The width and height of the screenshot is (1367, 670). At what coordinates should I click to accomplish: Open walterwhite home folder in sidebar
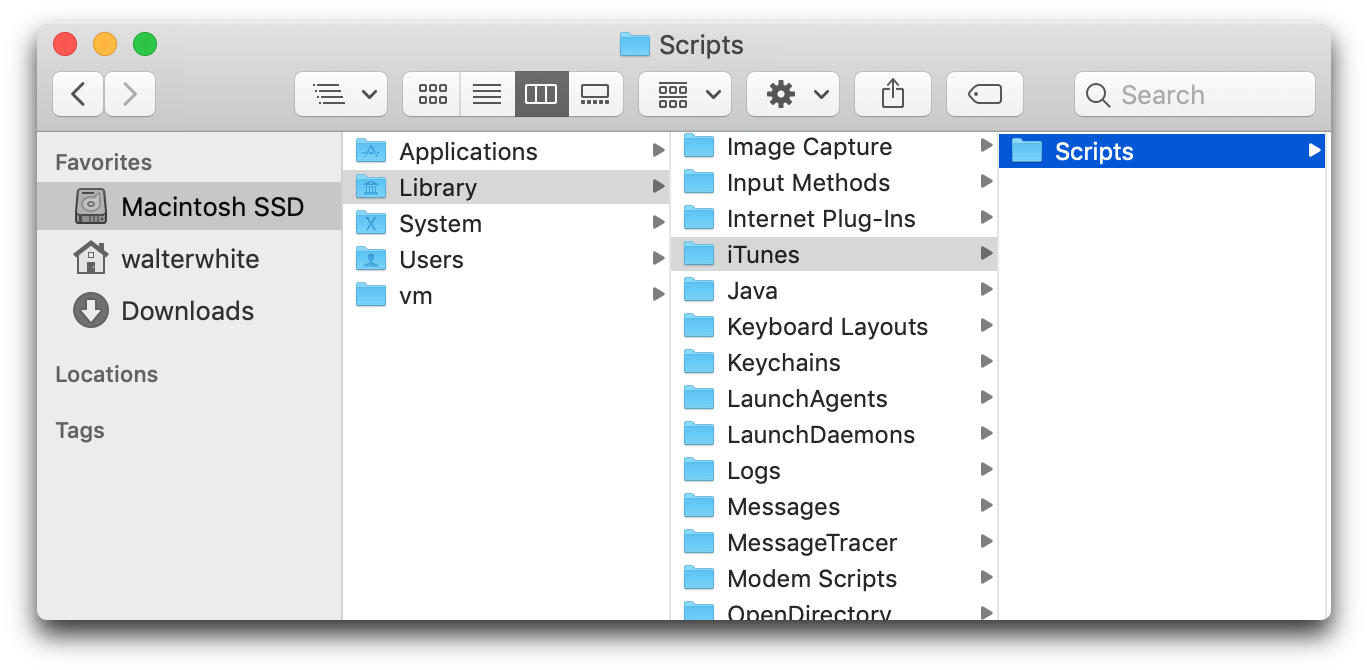(x=190, y=259)
